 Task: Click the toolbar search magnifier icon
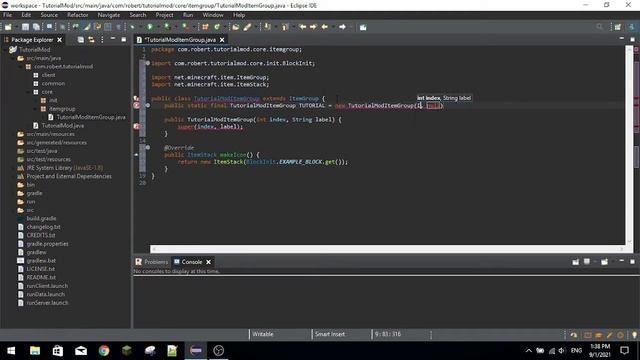[599, 27]
